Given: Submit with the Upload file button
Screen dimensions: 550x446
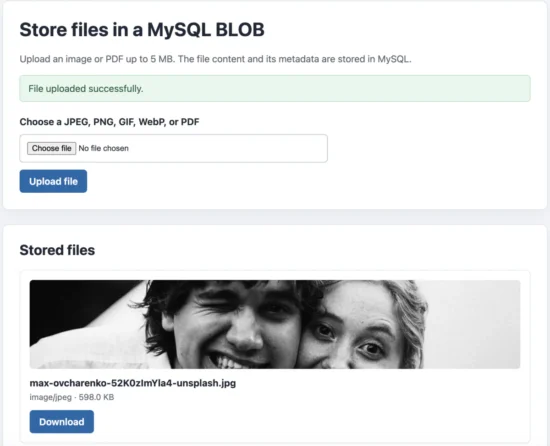Looking at the screenshot, I should coord(53,181).
